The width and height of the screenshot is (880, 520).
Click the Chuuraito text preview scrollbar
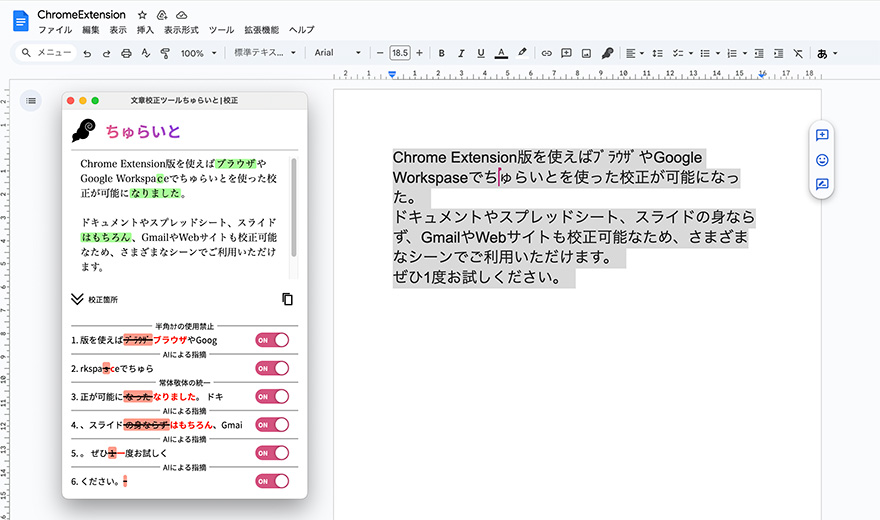pos(294,208)
